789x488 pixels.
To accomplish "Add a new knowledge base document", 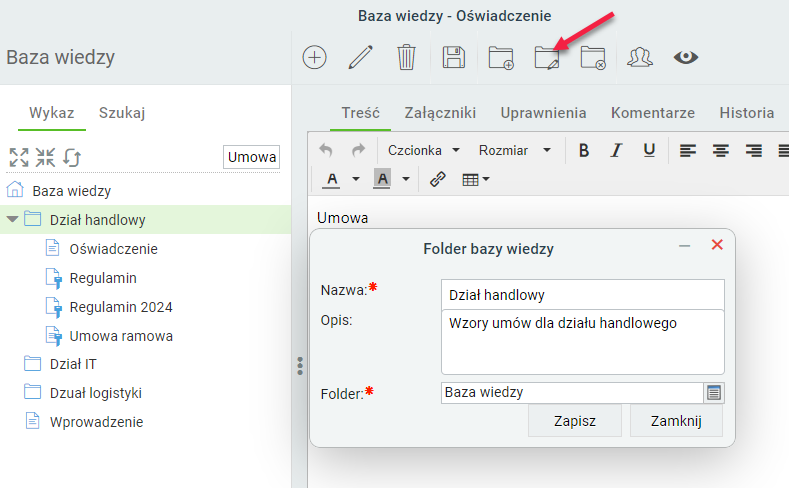I will coord(314,57).
